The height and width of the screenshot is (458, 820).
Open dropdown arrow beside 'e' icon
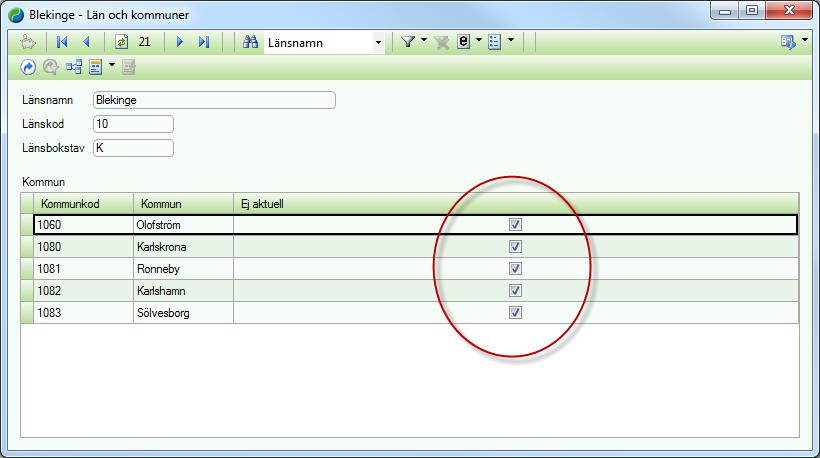(x=479, y=40)
